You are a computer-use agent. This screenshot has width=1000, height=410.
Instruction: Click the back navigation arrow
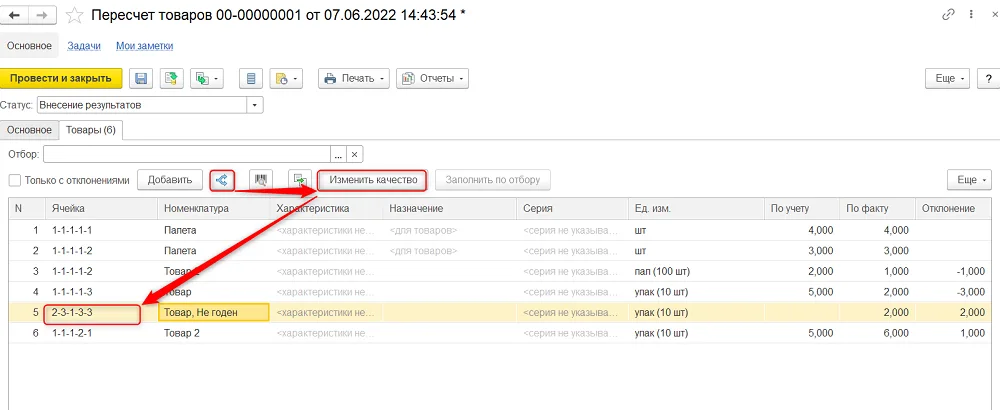(x=15, y=15)
